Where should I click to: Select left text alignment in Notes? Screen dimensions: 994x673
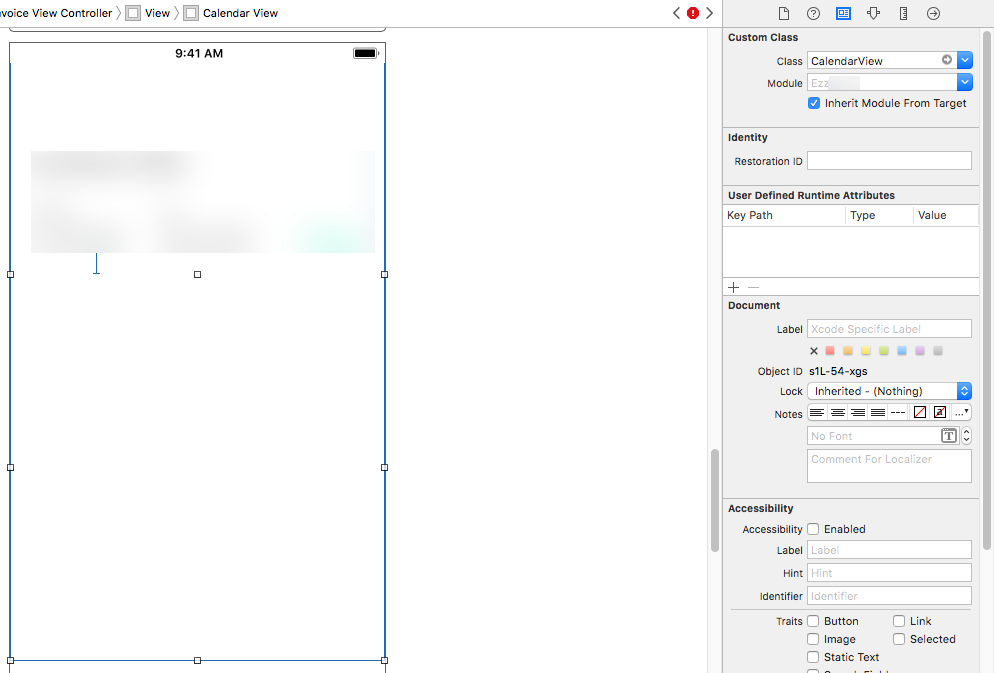pyautogui.click(x=819, y=411)
